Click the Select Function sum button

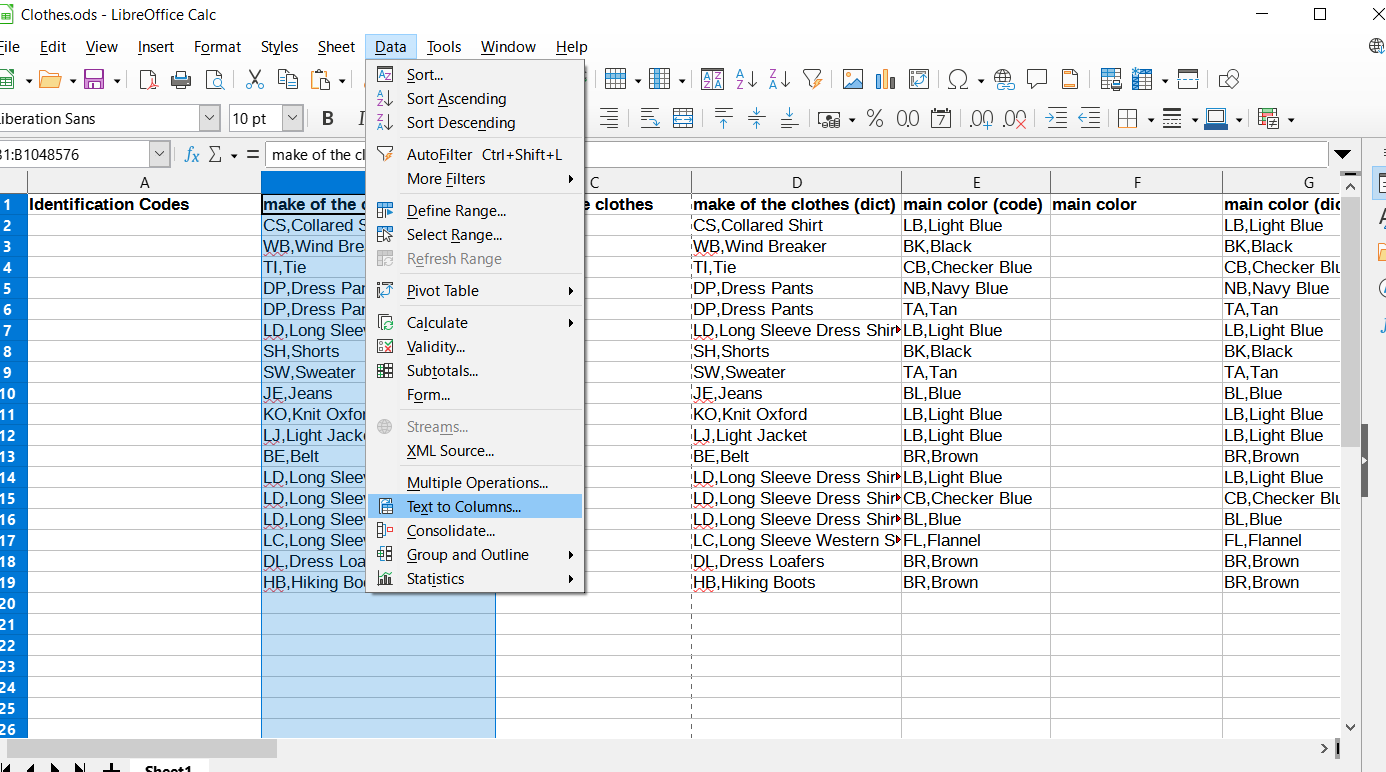point(215,155)
